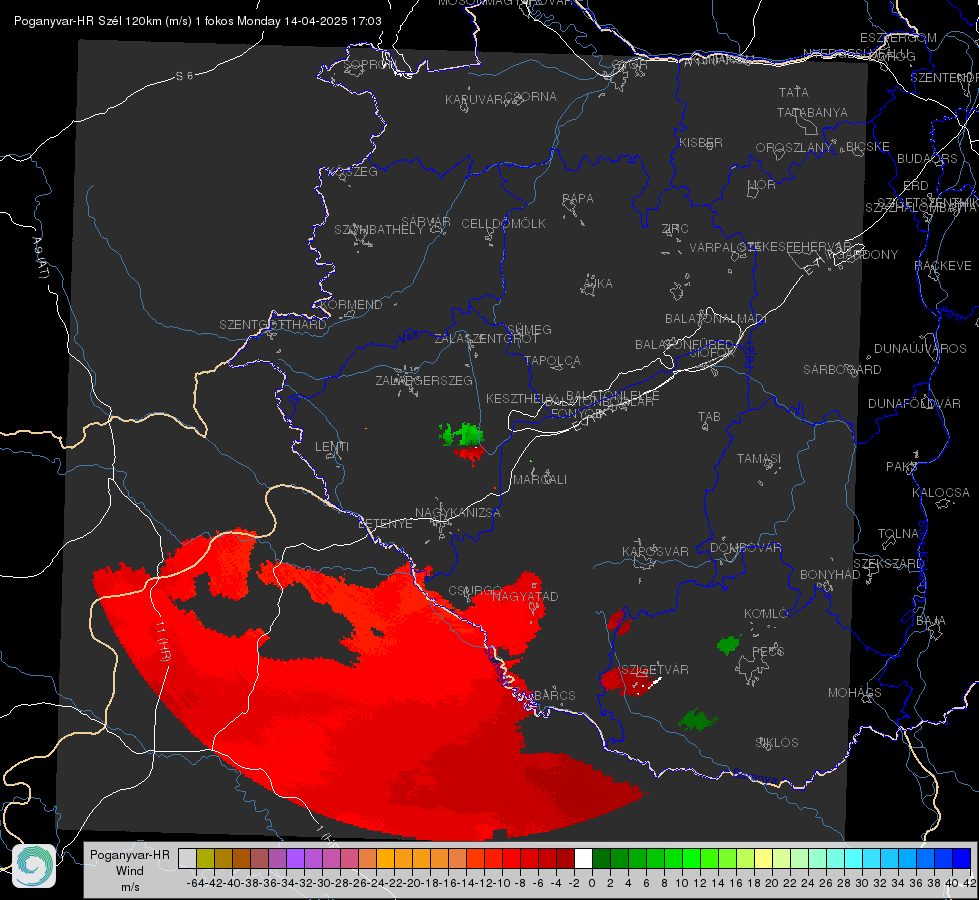979x900 pixels.
Task: Click the KALOCSA label
Action: 941,493
